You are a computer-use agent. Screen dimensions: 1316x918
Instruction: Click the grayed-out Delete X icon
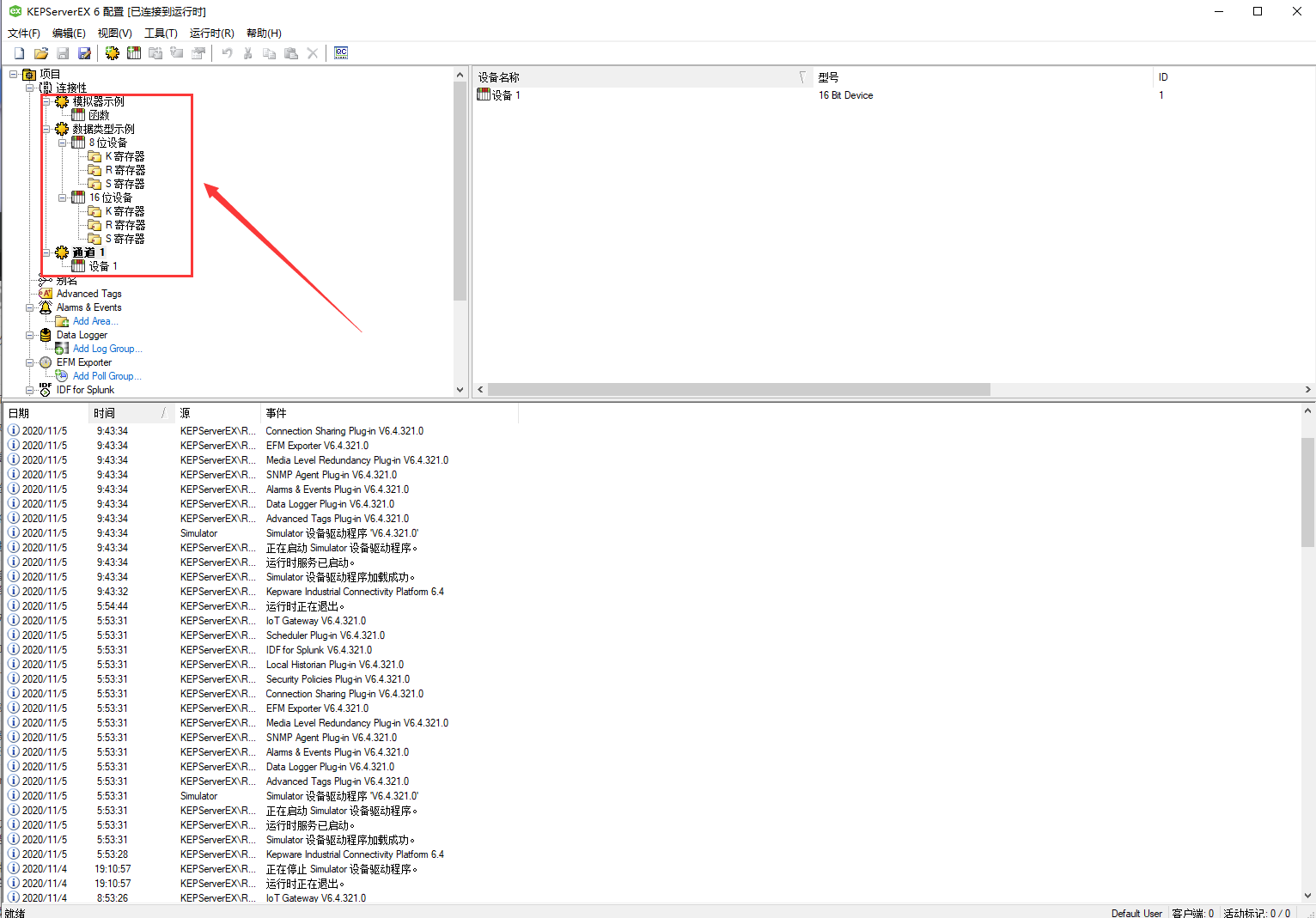click(x=313, y=53)
